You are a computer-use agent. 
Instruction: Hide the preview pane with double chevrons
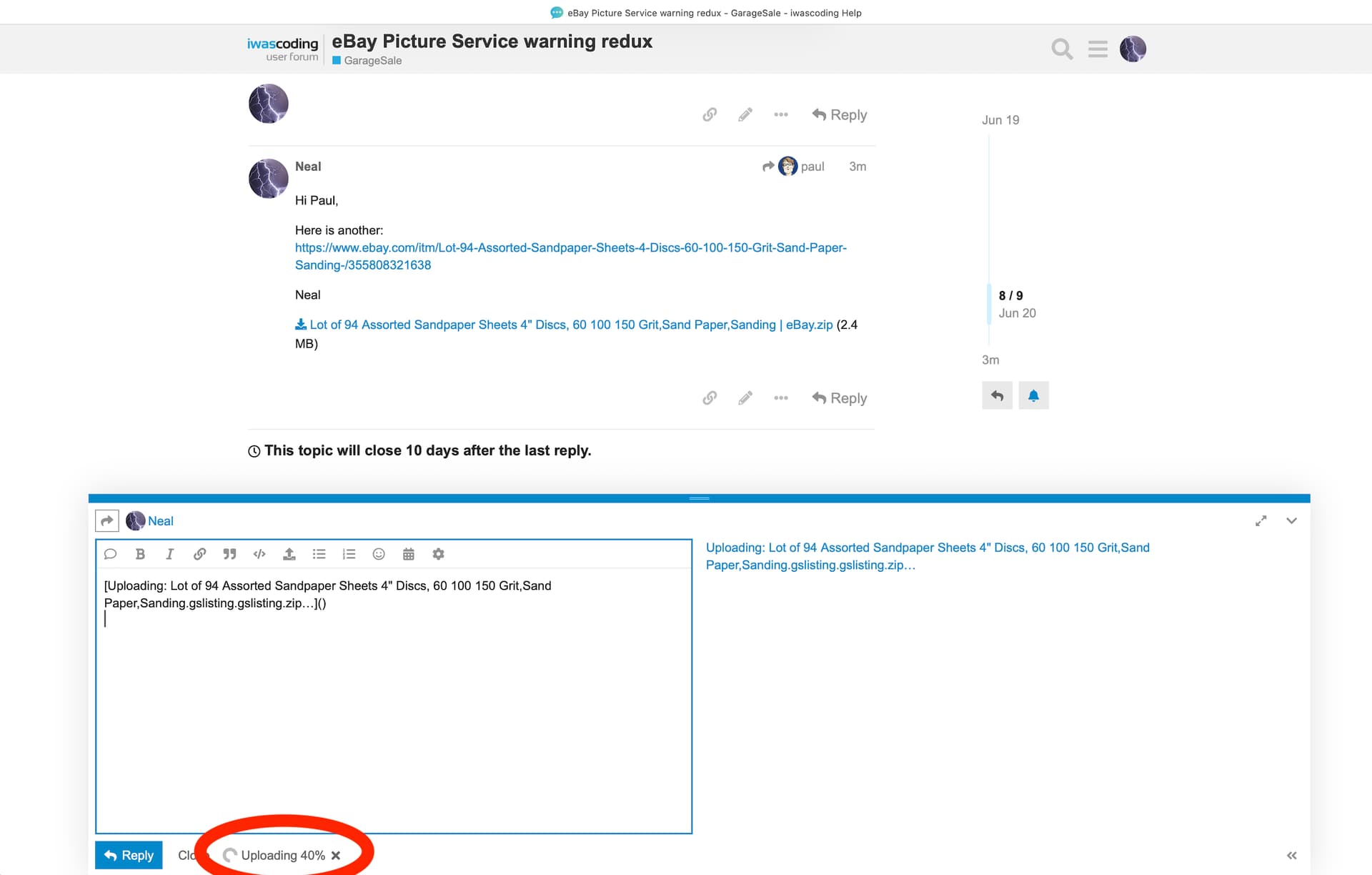tap(1292, 855)
